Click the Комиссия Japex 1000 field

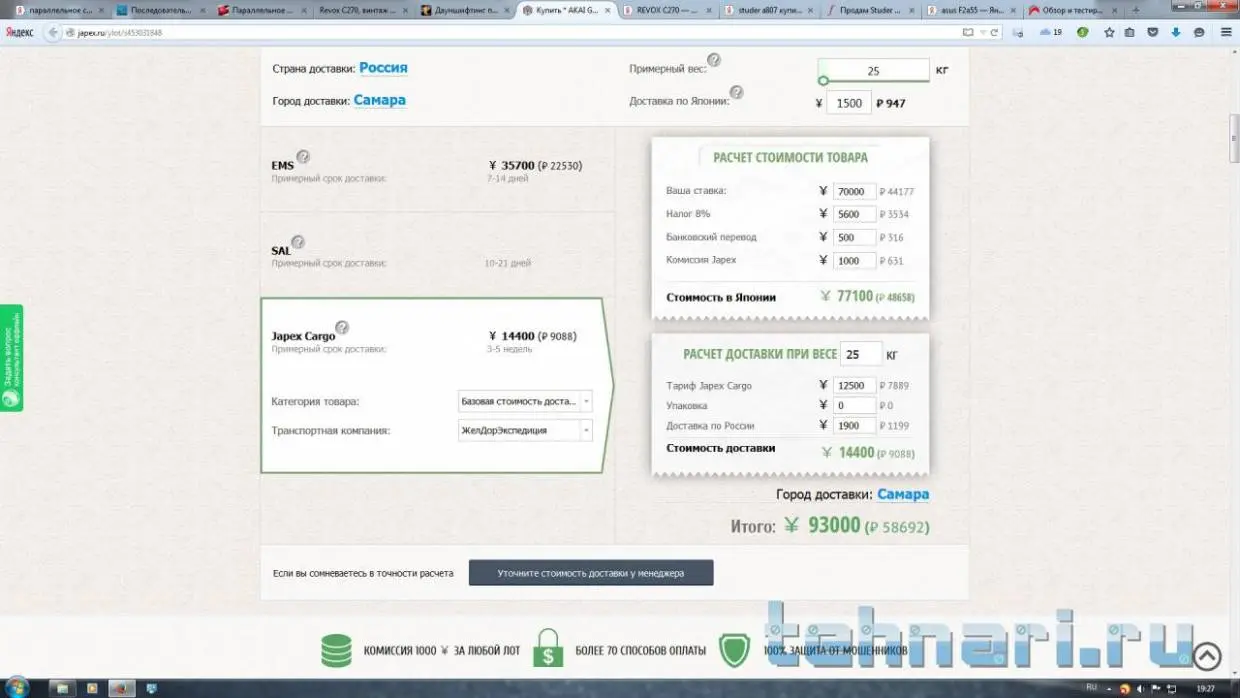(854, 260)
